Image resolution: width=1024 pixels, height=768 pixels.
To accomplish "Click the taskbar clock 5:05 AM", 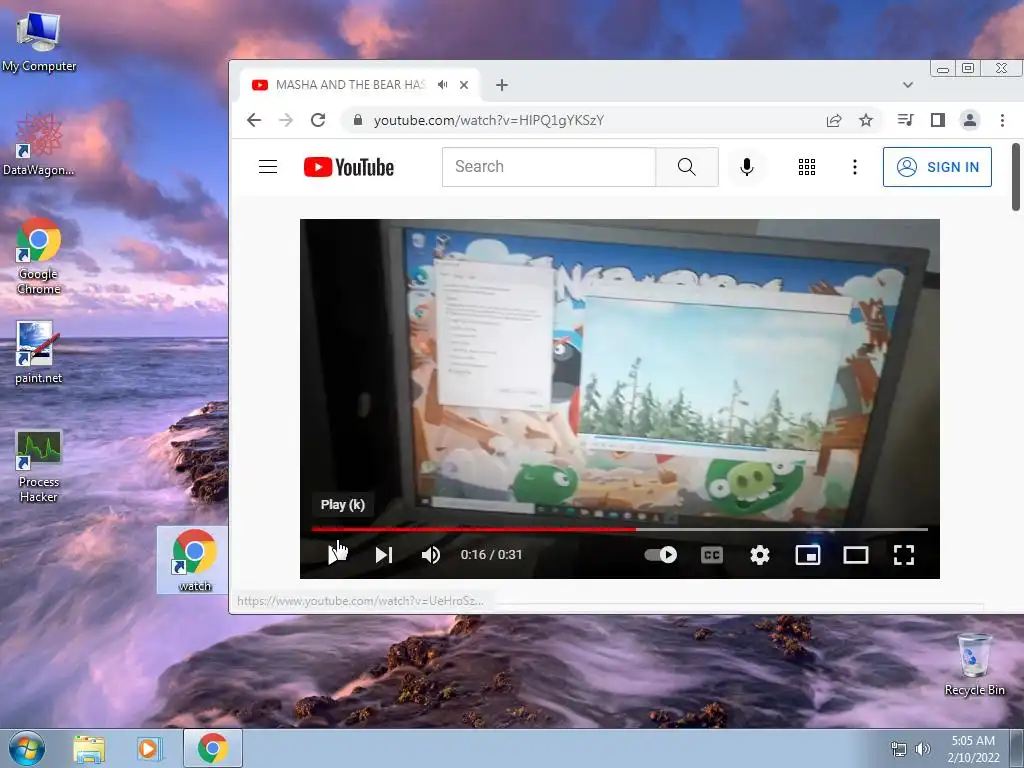I will coord(973,741).
